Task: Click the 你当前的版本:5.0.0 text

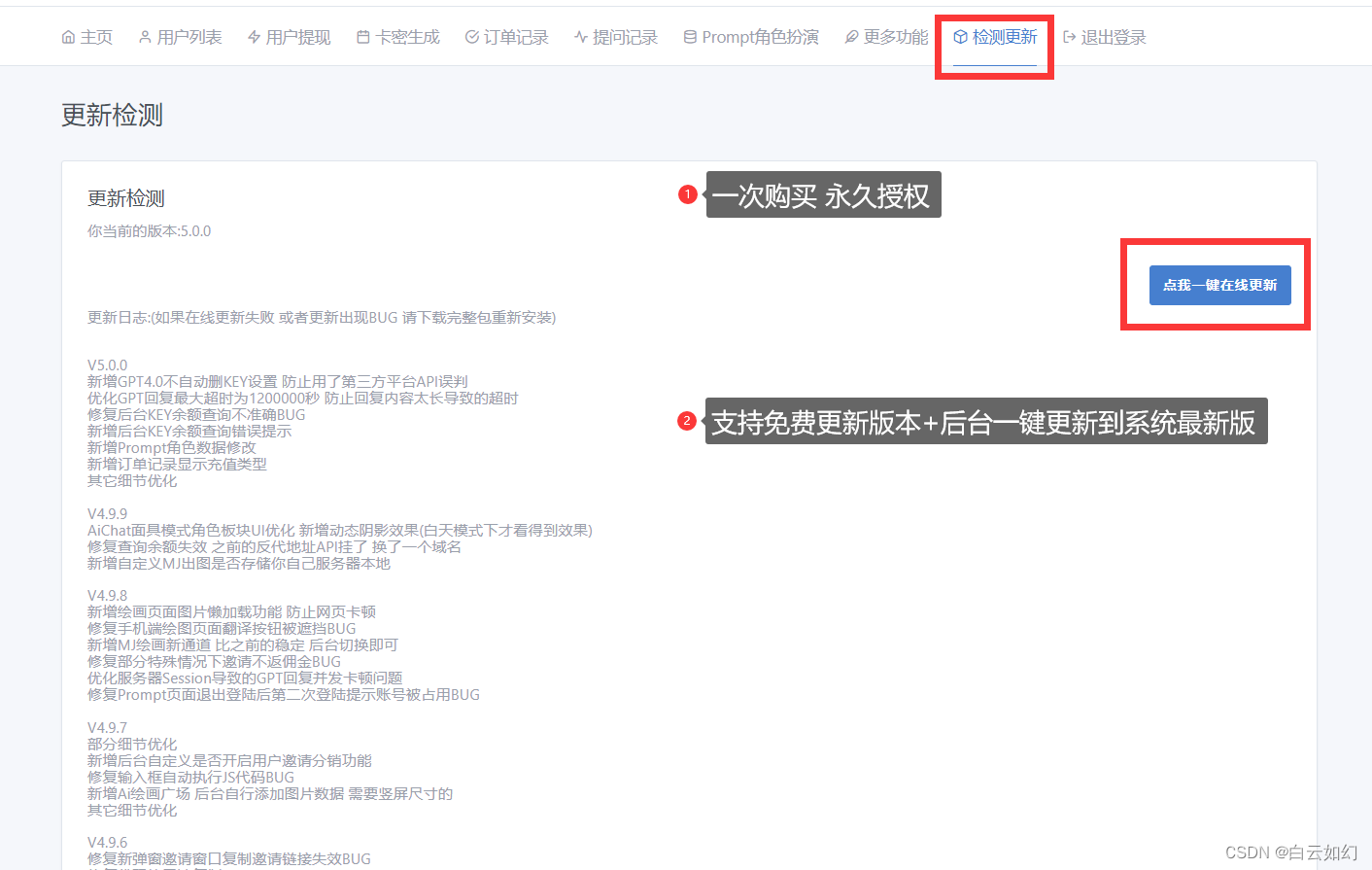Action: (149, 231)
